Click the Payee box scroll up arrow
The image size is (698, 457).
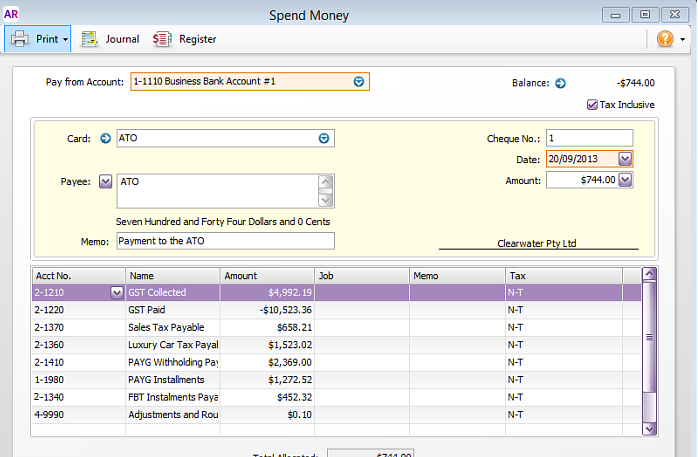coord(326,181)
